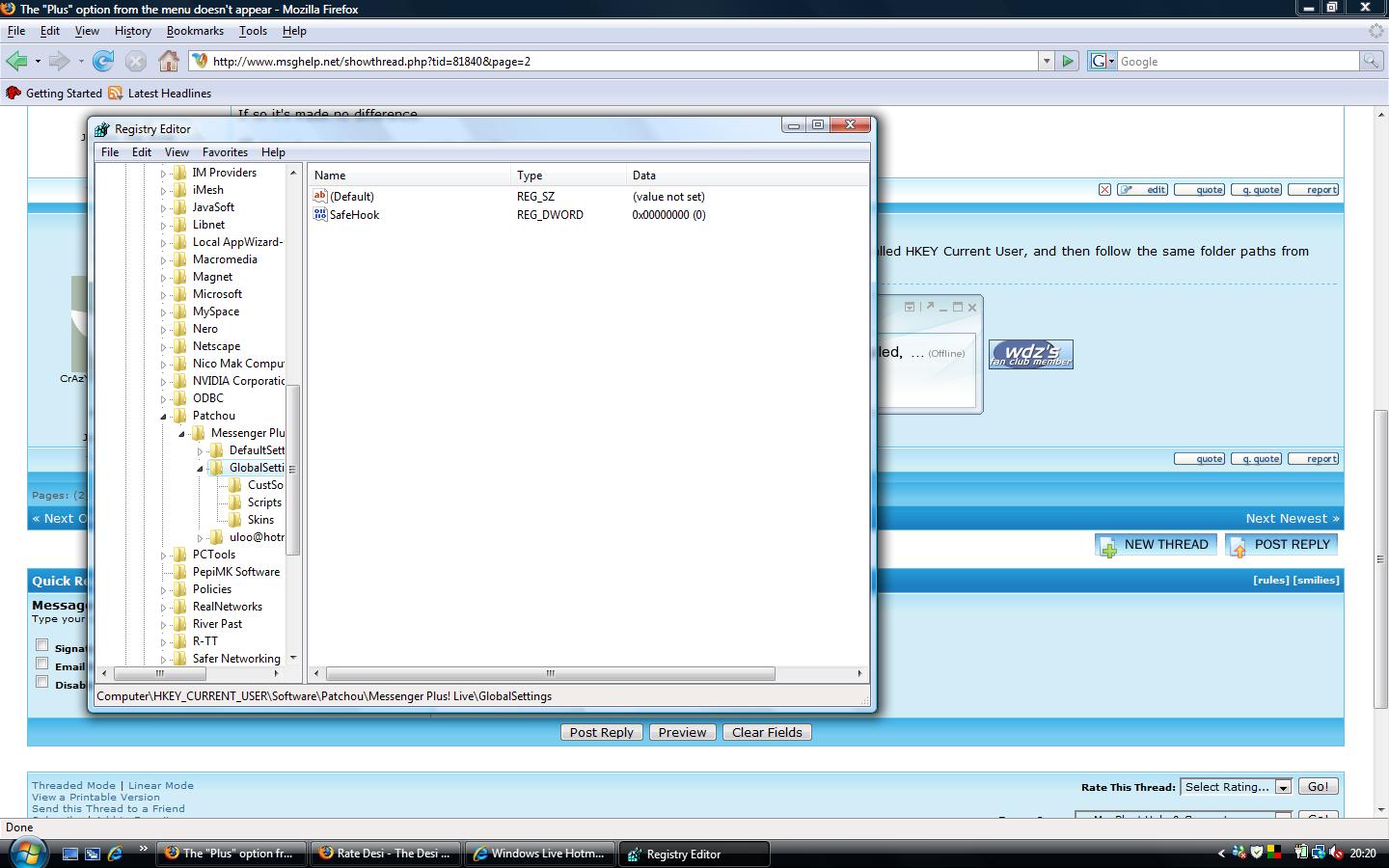Open the Windows Start orb

(27, 854)
